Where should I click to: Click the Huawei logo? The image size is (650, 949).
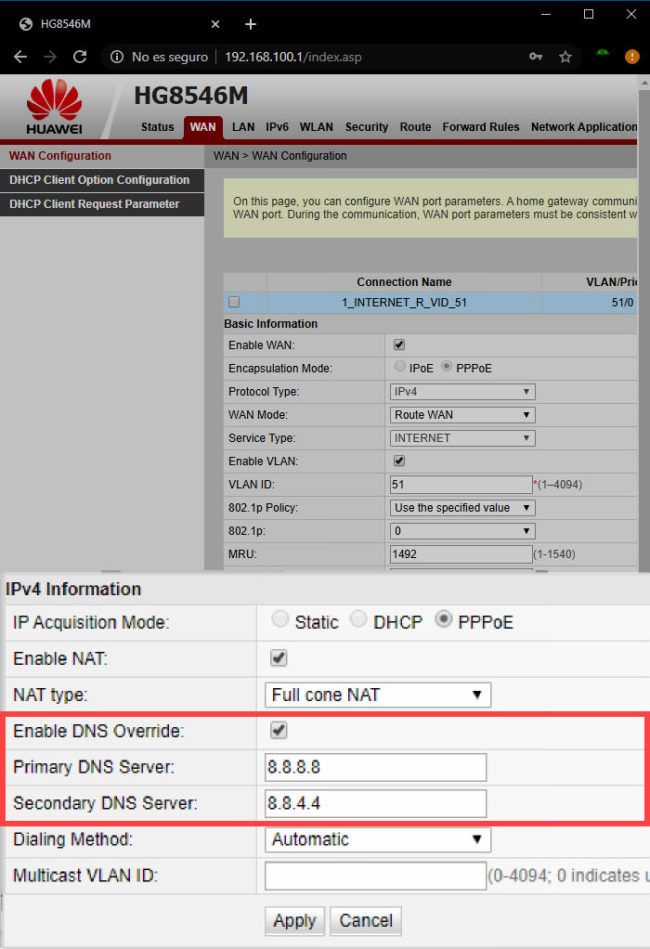pyautogui.click(x=54, y=107)
